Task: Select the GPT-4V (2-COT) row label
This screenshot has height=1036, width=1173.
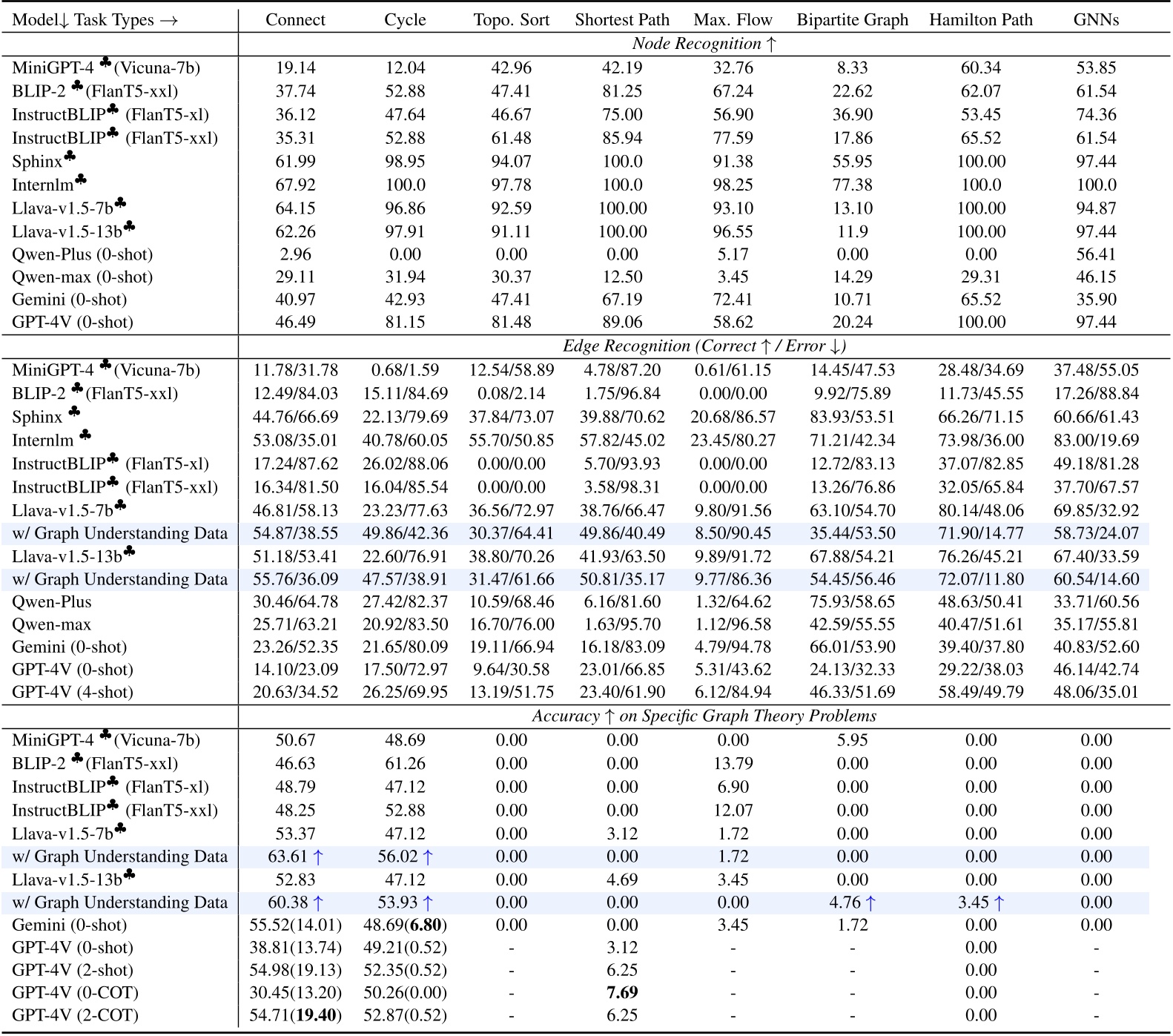Action: [x=75, y=1016]
